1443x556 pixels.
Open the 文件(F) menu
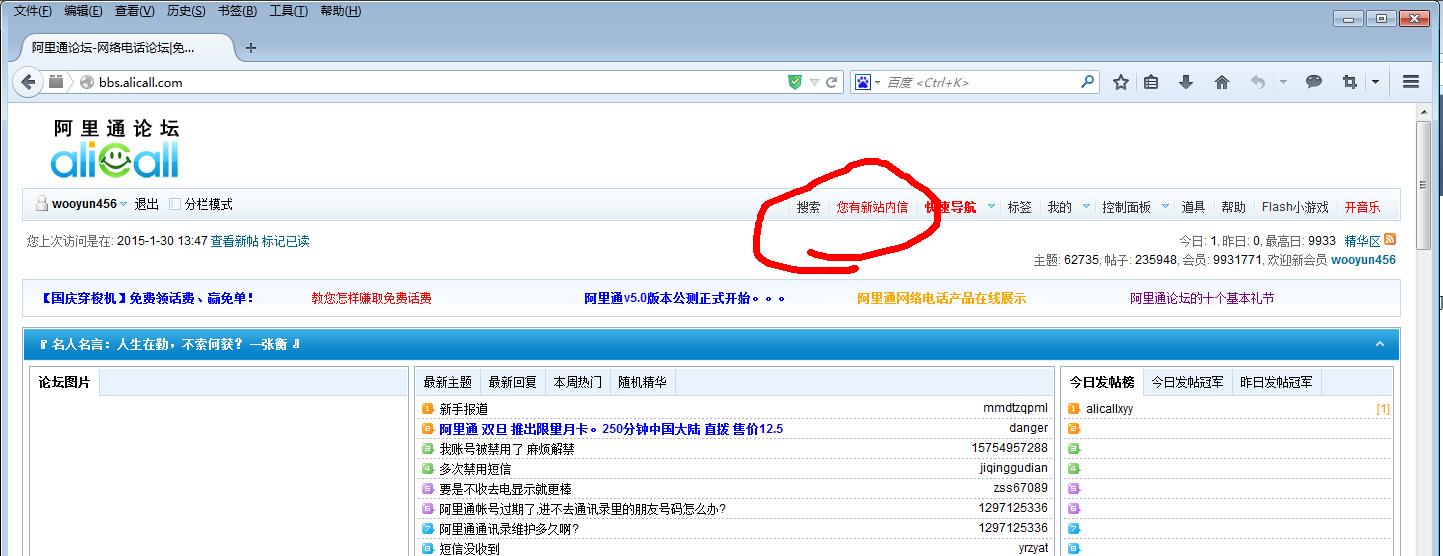(32, 11)
